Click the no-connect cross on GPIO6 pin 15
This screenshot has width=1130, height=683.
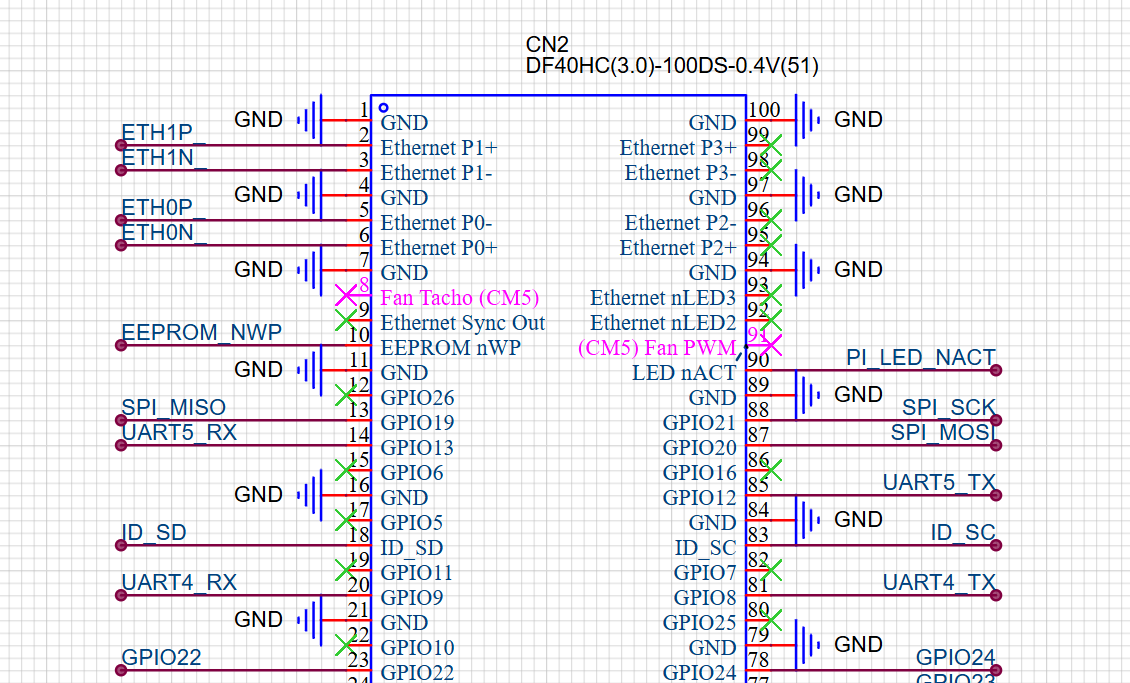coord(346,470)
